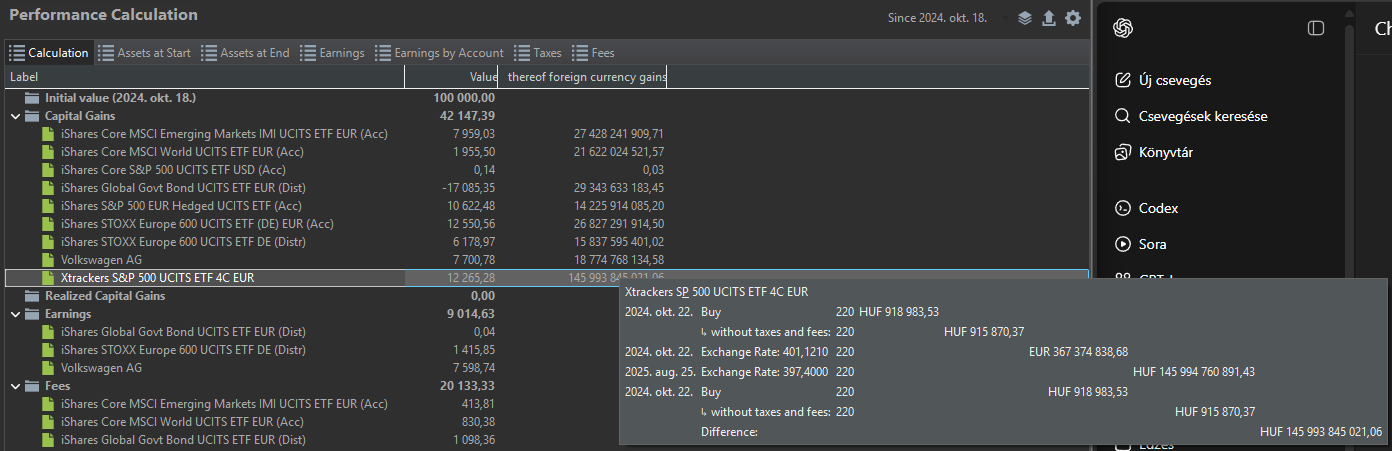
Task: Select iShares Global Govt Bond row in Capital Gains
Action: coord(546,188)
